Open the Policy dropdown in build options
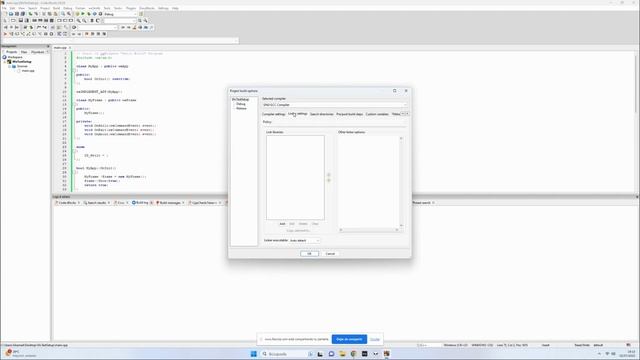This screenshot has height=360, width=640. tap(334, 122)
